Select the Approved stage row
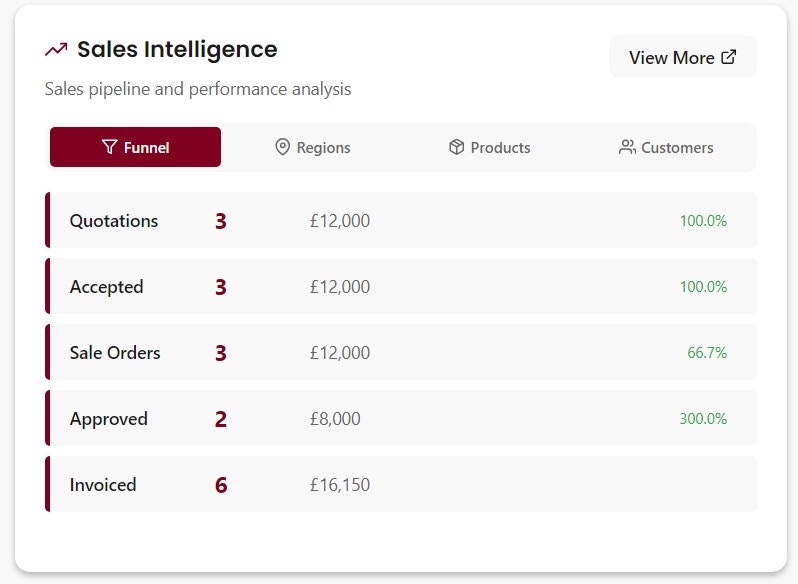 coord(401,419)
